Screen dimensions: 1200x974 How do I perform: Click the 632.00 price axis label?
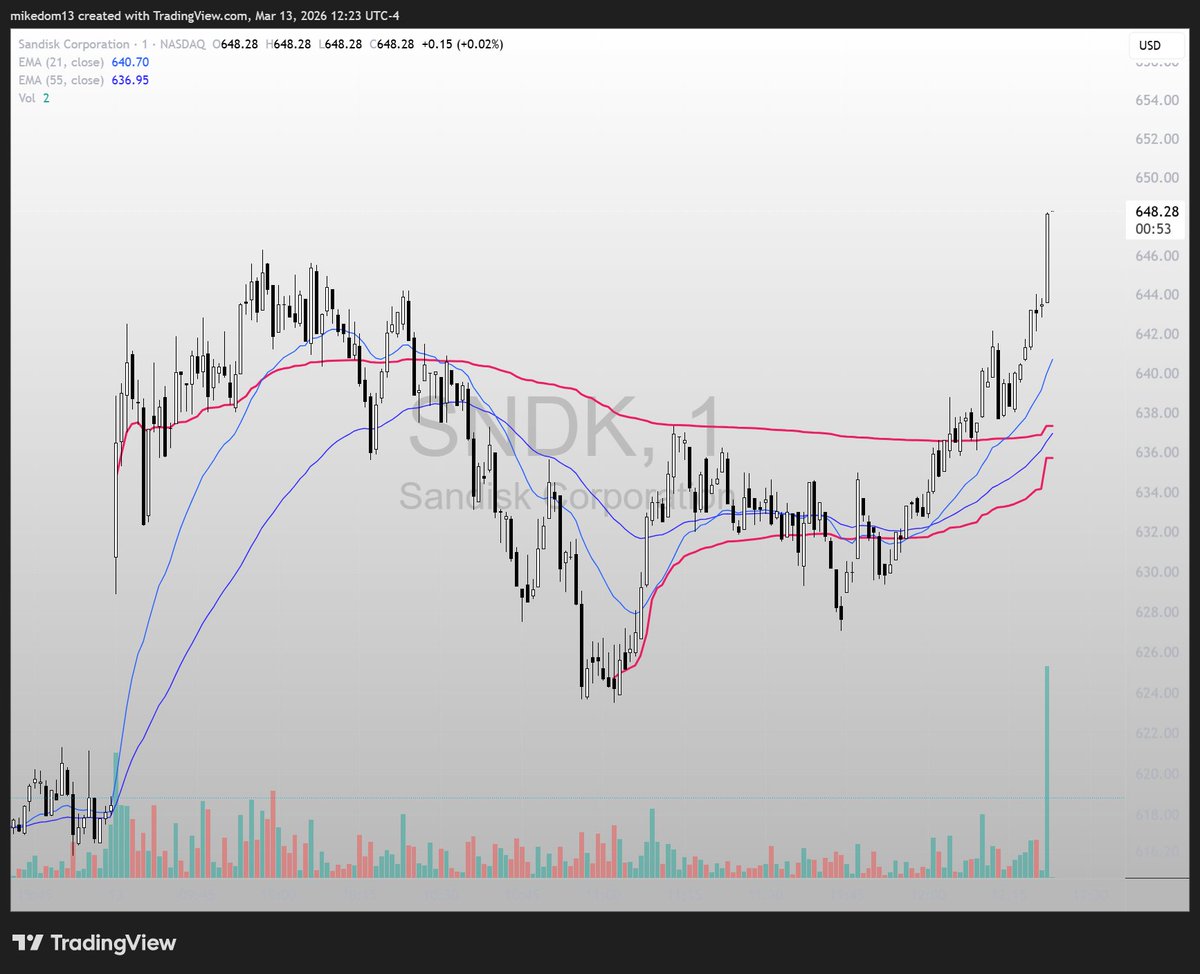[x=1156, y=532]
